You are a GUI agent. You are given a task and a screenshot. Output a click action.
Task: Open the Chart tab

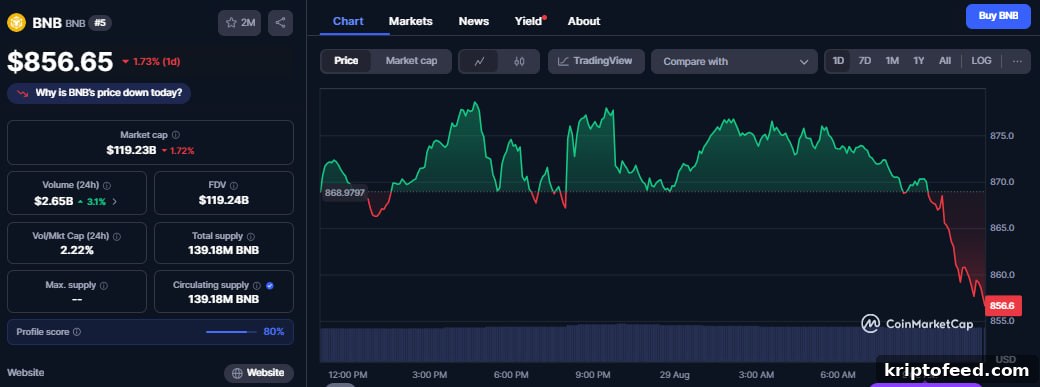pos(348,21)
